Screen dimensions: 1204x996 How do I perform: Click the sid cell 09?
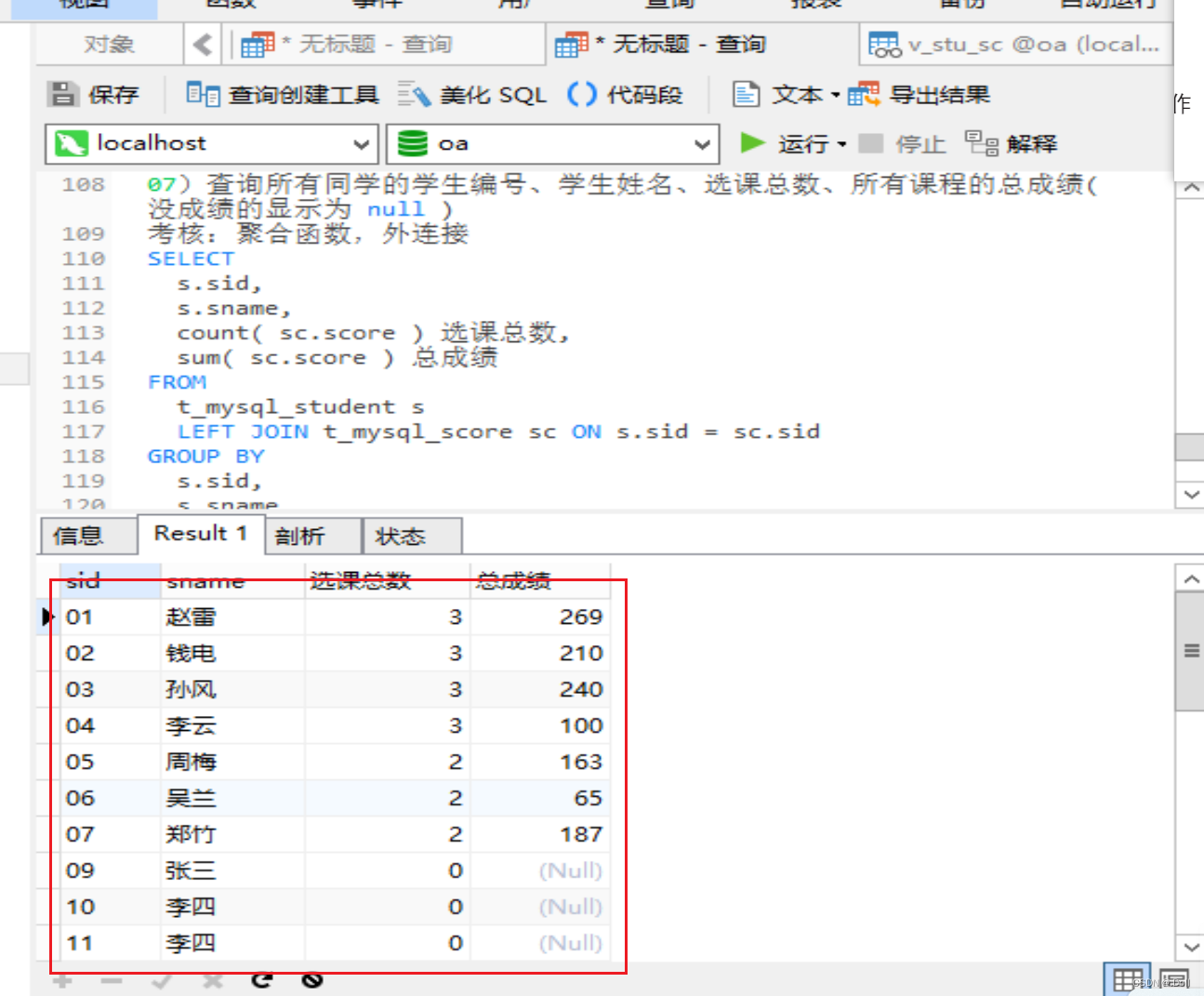pos(110,870)
